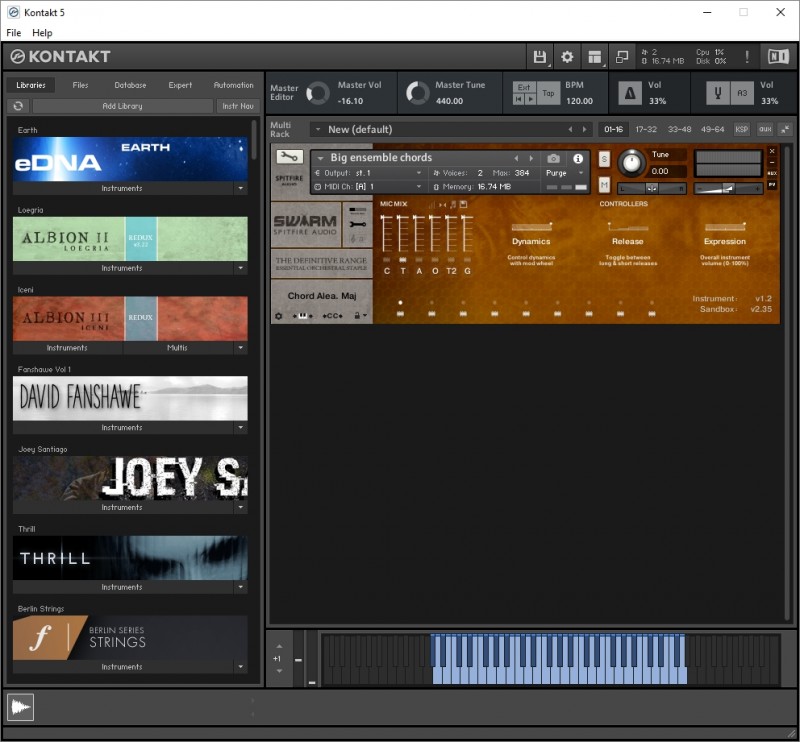Toggle external sync Ext button

[x=524, y=87]
